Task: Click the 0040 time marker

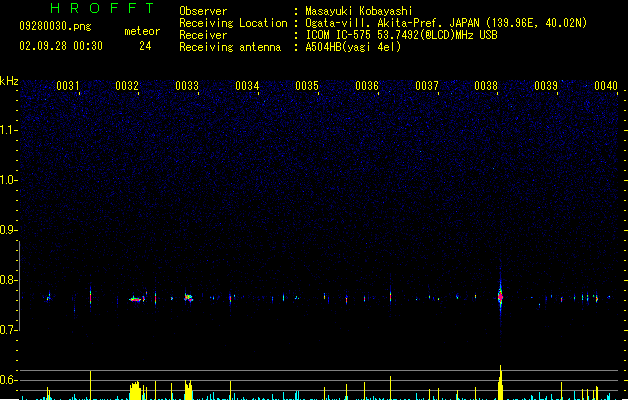Action: pyautogui.click(x=606, y=86)
